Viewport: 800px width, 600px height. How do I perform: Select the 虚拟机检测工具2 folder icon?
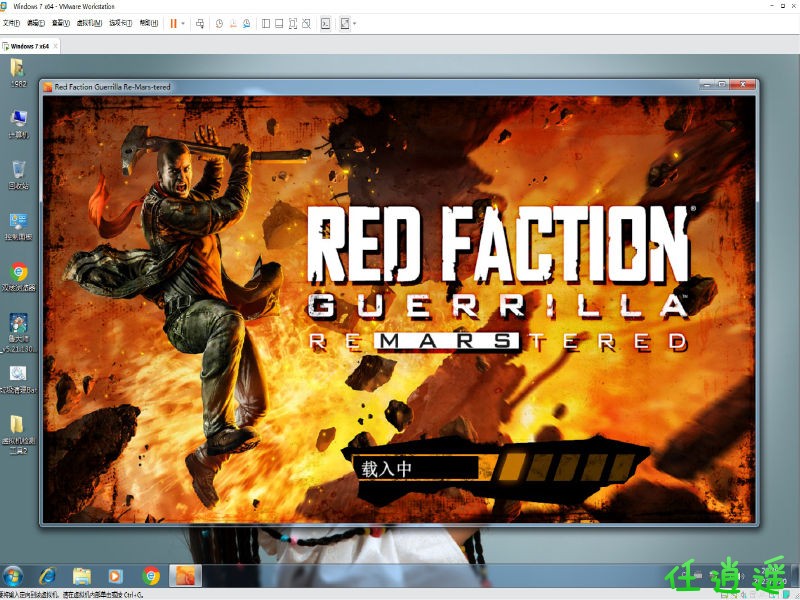point(18,434)
